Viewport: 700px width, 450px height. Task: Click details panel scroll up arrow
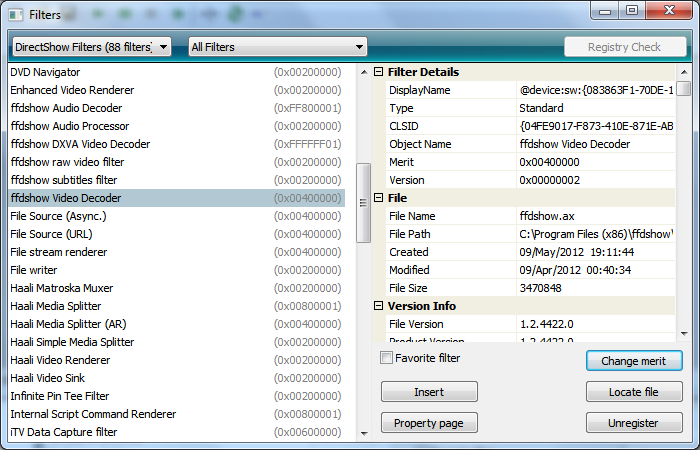tap(683, 72)
